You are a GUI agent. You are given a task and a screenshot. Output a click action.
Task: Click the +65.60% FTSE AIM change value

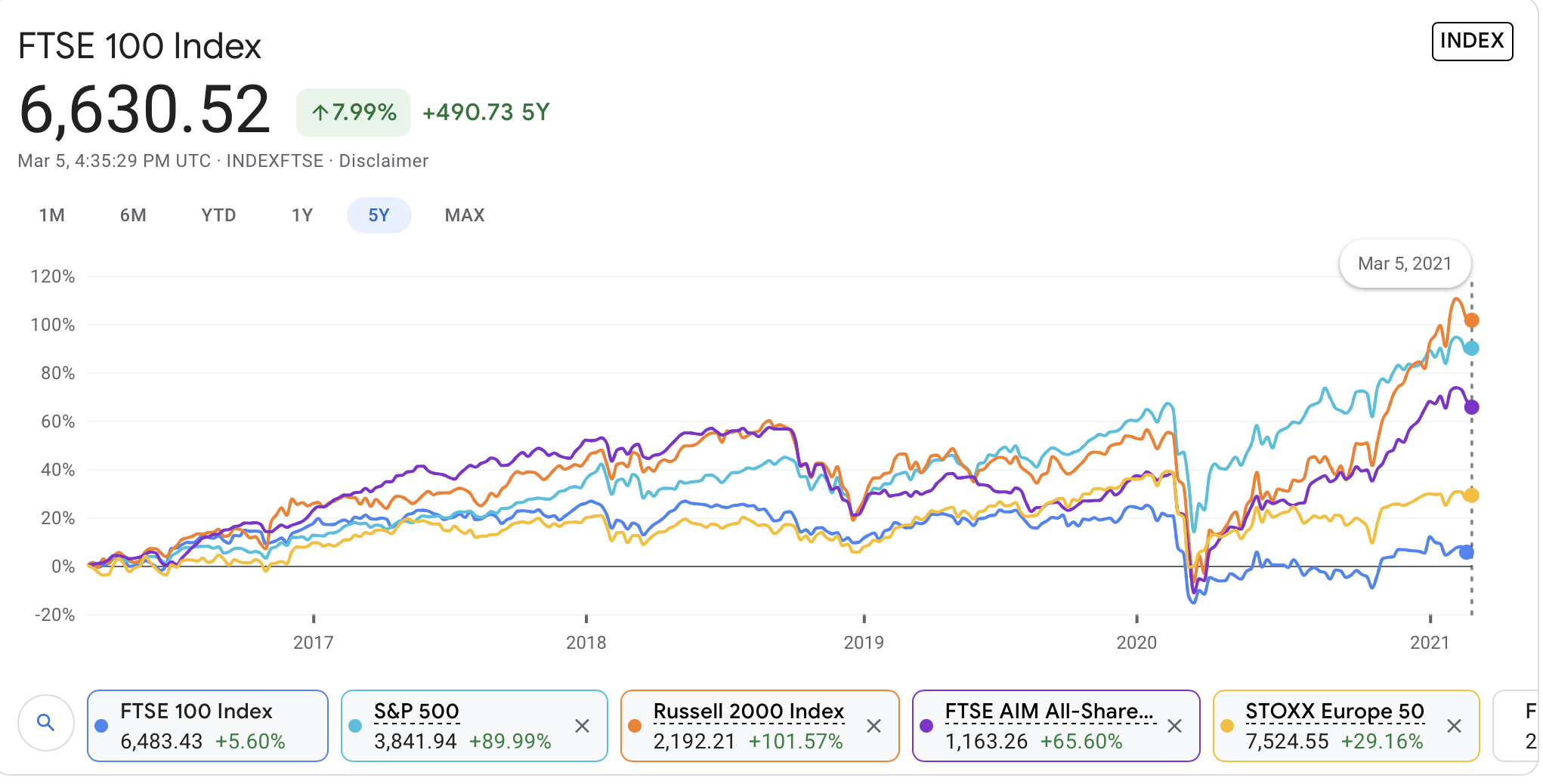click(x=1081, y=742)
